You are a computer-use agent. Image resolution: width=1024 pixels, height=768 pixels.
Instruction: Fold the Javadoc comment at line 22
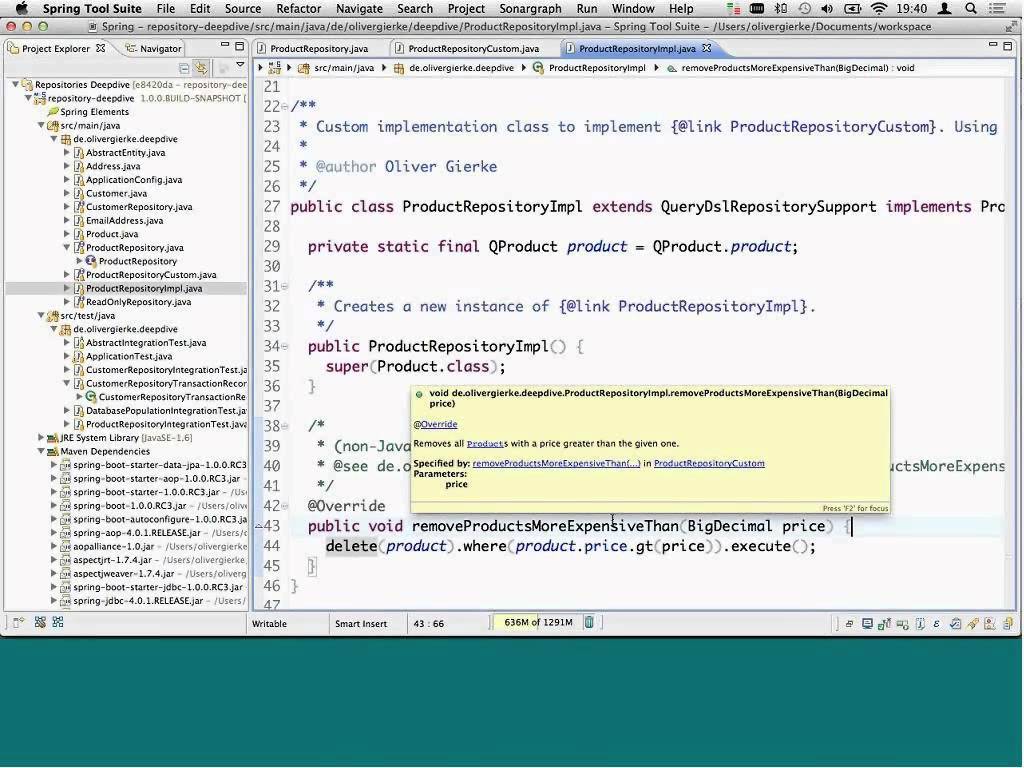tap(286, 107)
